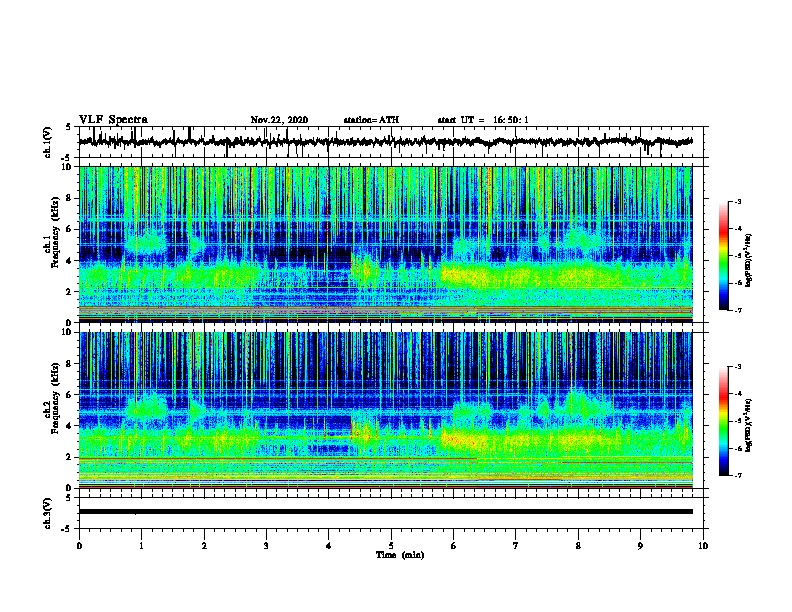Click the time axis tick label "1"
Image resolution: width=792 pixels, height=612 pixels.
[x=141, y=546]
